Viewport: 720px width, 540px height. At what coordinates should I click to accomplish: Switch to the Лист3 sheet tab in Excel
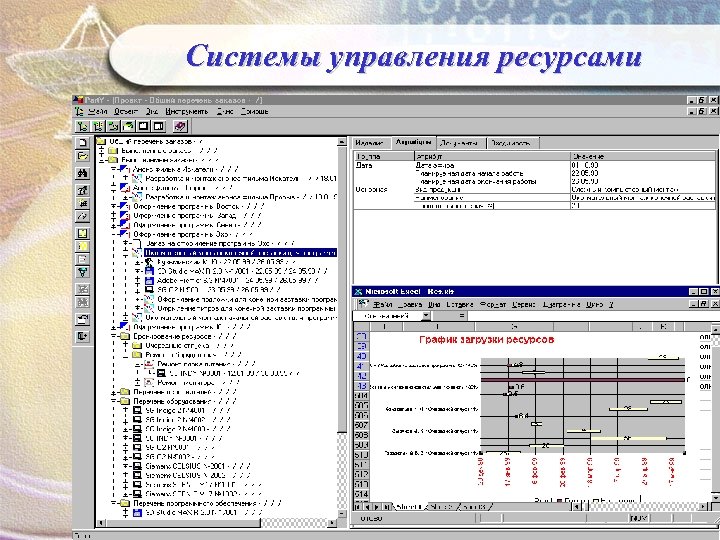coord(476,507)
